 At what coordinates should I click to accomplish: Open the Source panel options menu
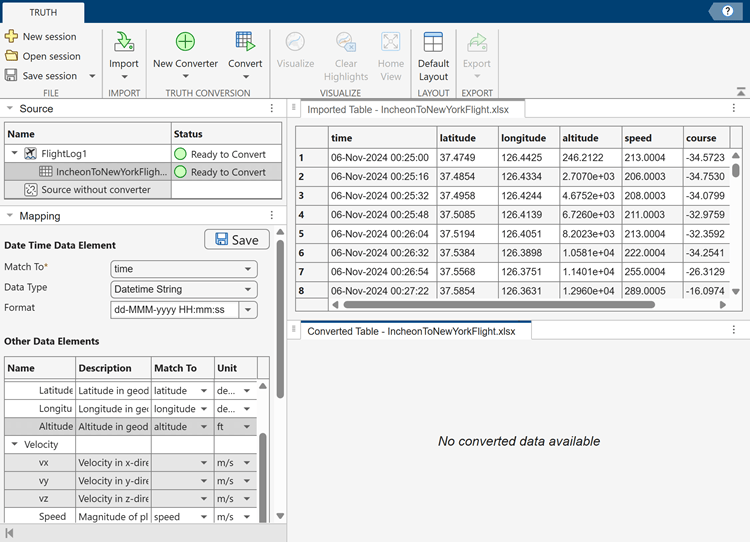click(272, 109)
